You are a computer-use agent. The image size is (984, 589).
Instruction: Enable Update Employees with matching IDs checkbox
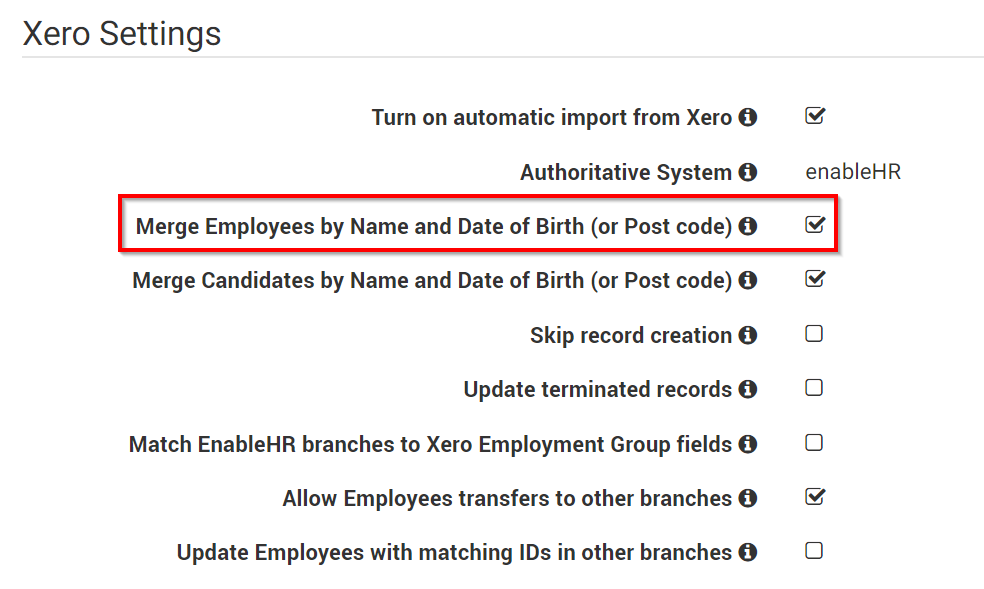pyautogui.click(x=814, y=551)
